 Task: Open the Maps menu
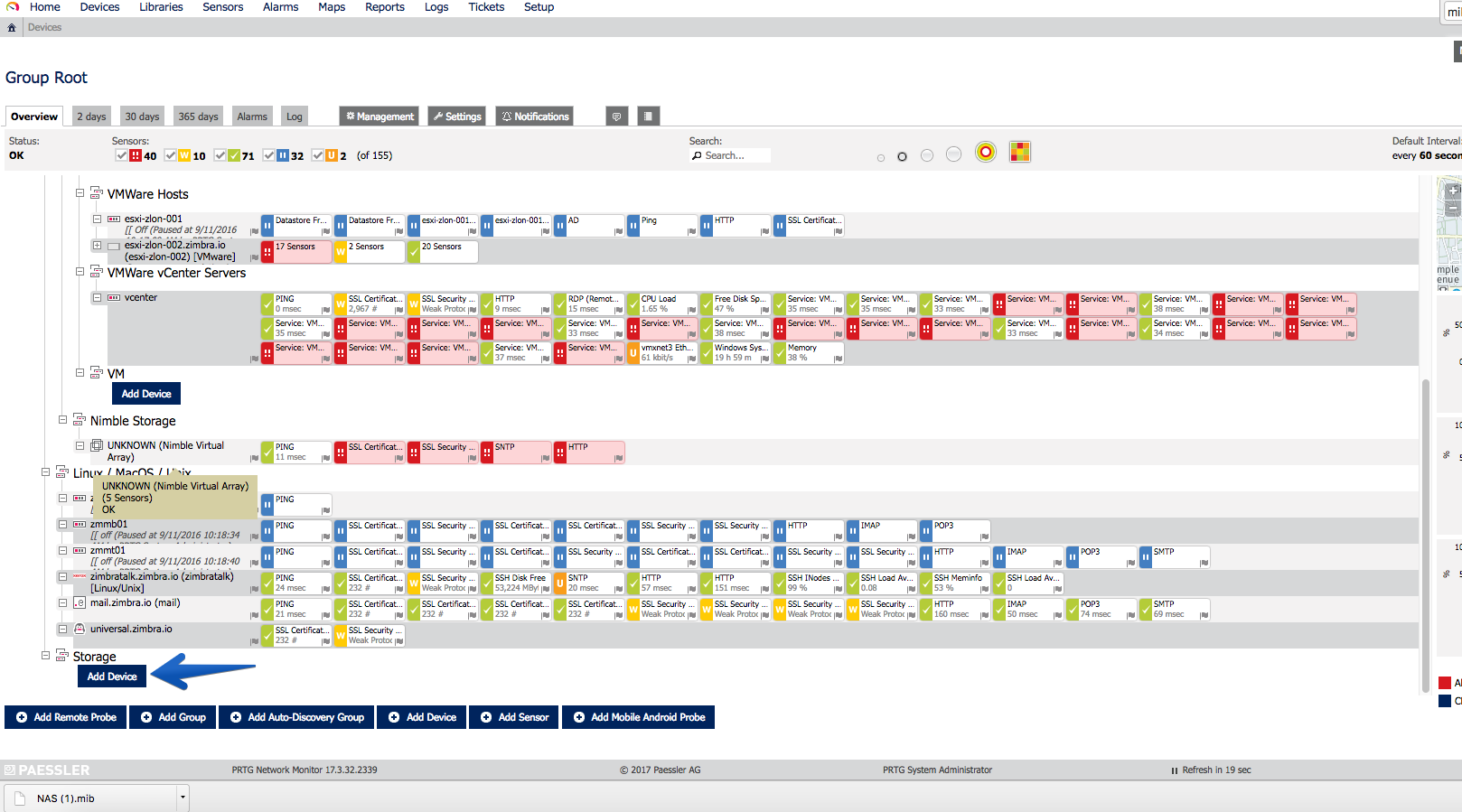(332, 7)
